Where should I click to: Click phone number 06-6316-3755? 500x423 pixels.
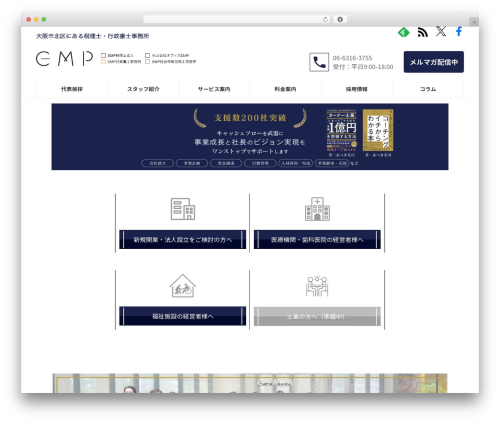point(352,58)
